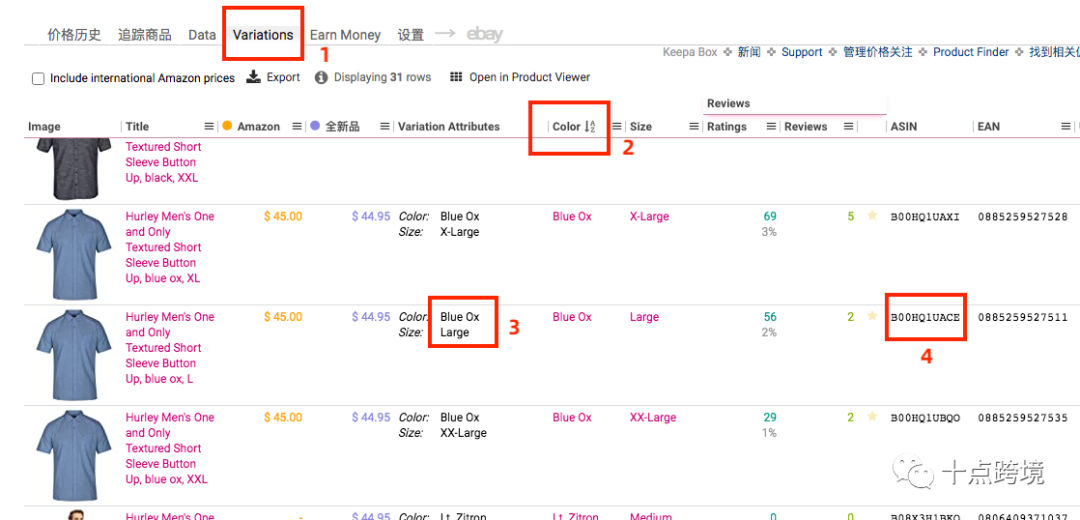Open the blue ox L shirt thumbnail
Viewport: 1080px width, 520px height.
coord(73,355)
